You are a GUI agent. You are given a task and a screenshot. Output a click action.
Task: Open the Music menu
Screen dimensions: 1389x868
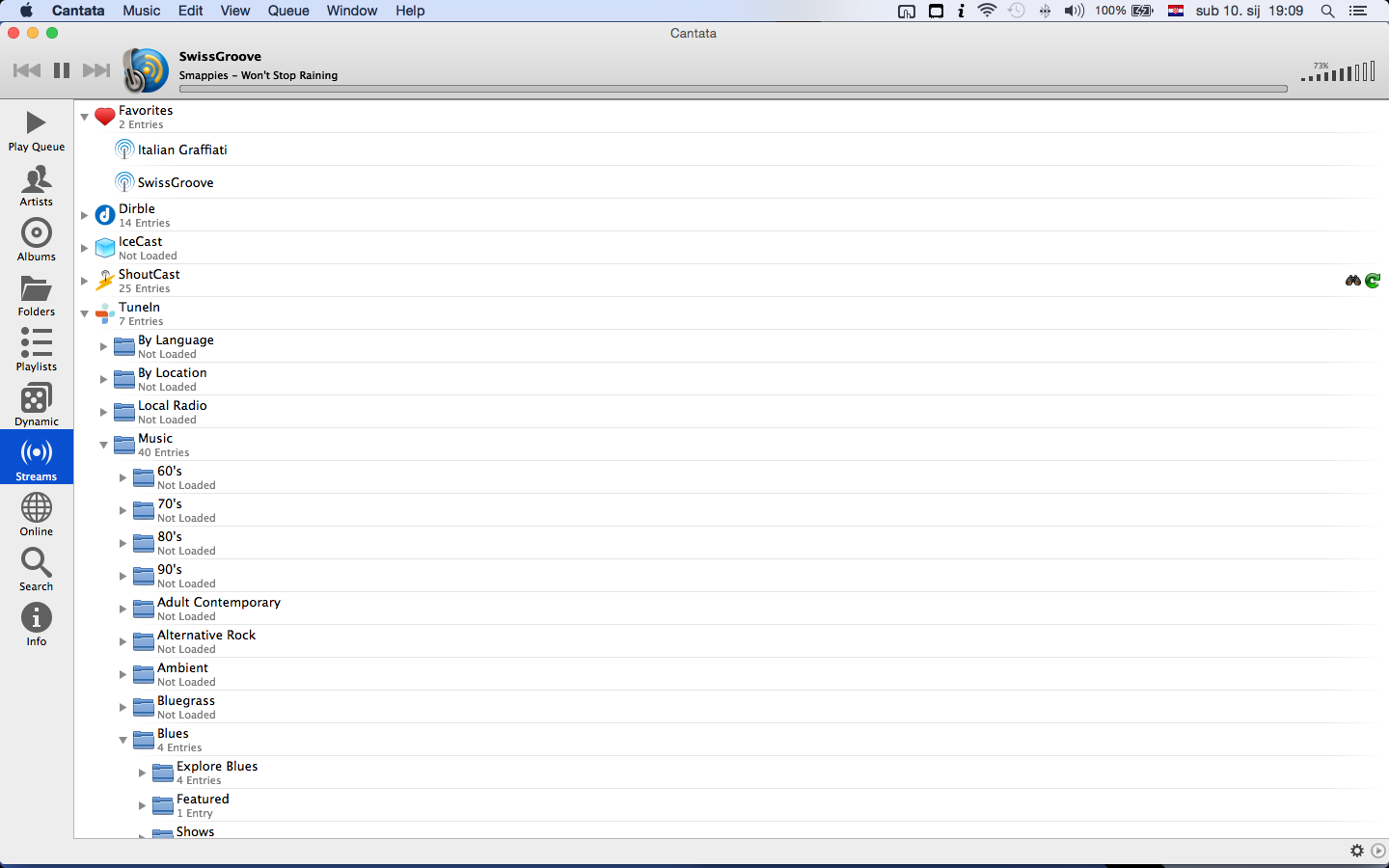pos(142,11)
